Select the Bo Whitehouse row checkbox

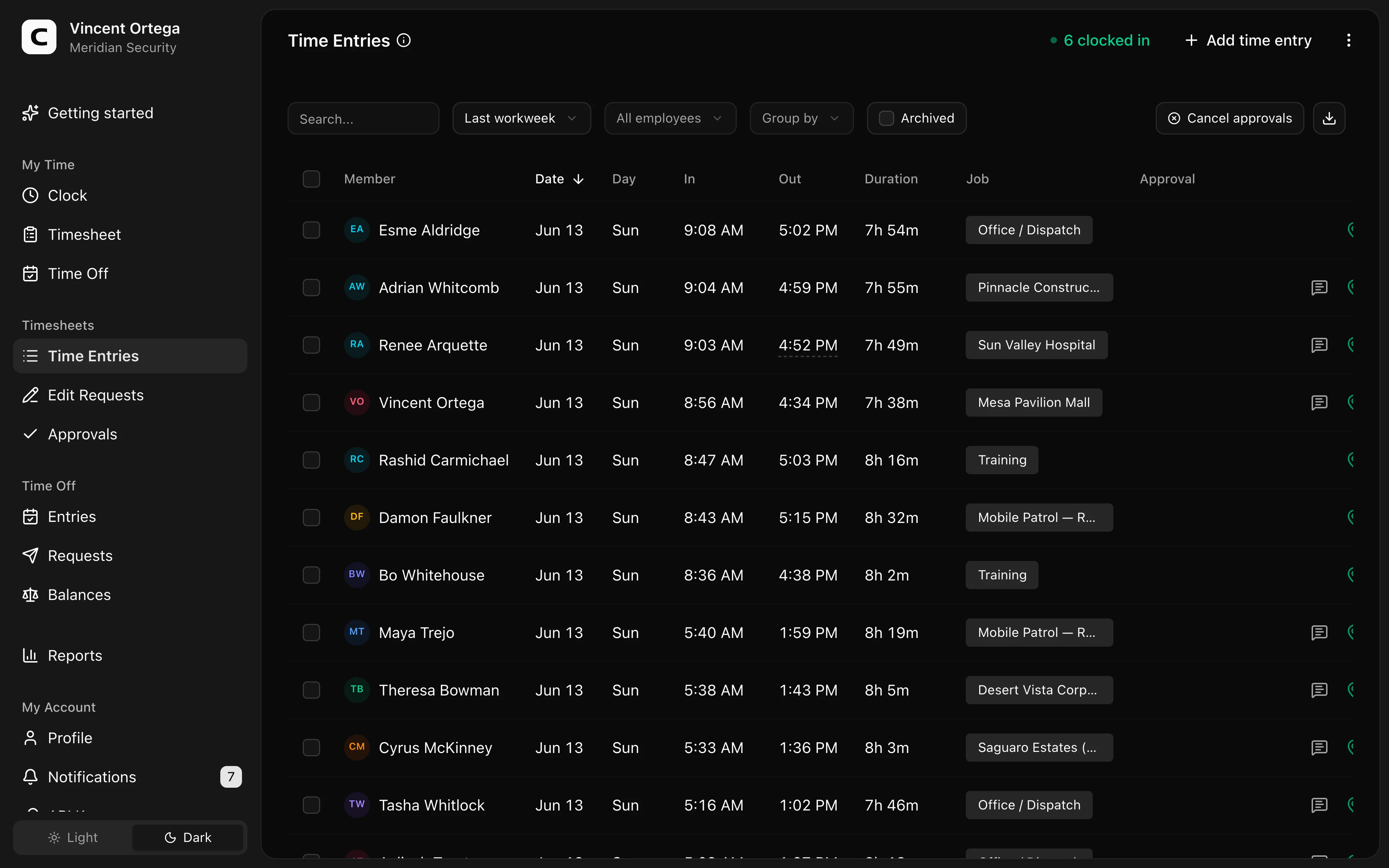click(x=311, y=575)
